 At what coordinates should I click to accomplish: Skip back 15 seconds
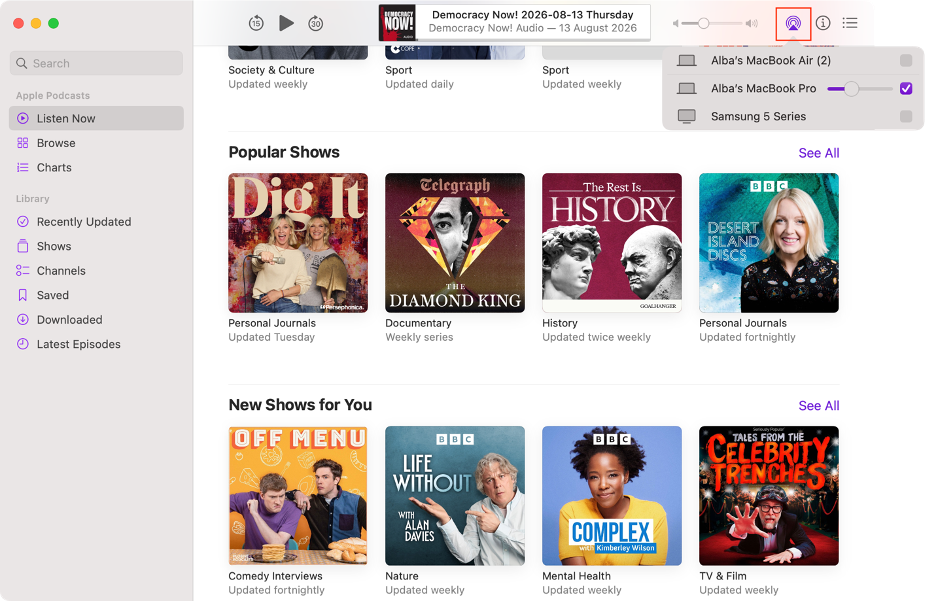255,23
